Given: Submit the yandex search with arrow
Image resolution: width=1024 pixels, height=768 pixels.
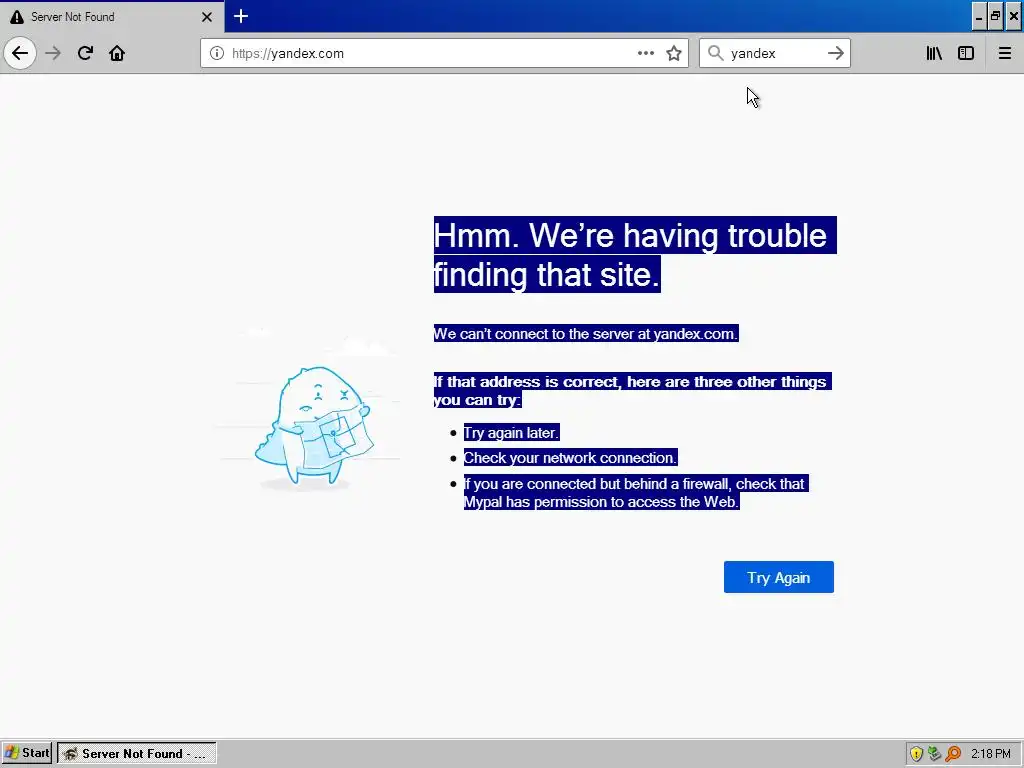Looking at the screenshot, I should (835, 53).
